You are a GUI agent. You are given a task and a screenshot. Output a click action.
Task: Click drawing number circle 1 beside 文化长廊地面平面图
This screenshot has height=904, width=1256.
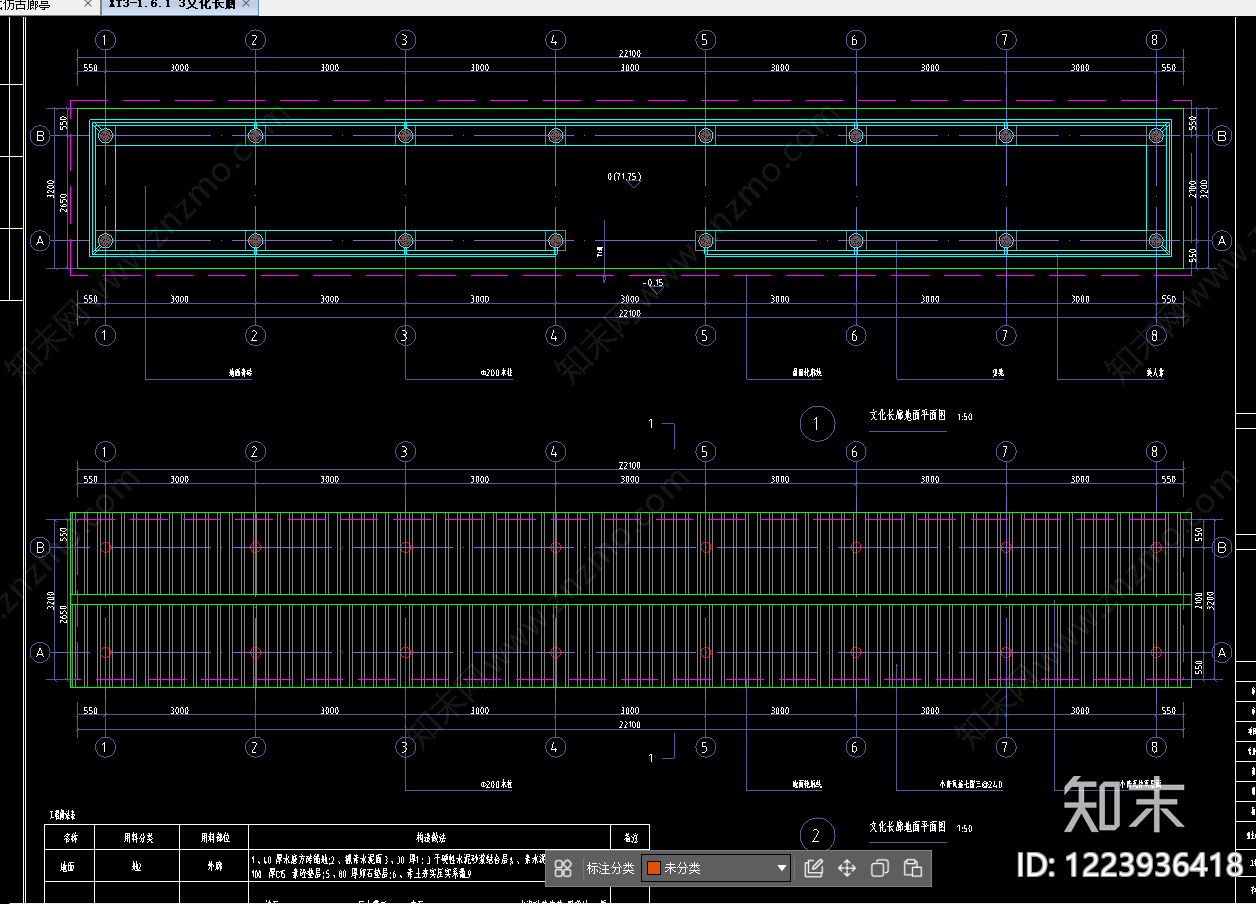[817, 424]
